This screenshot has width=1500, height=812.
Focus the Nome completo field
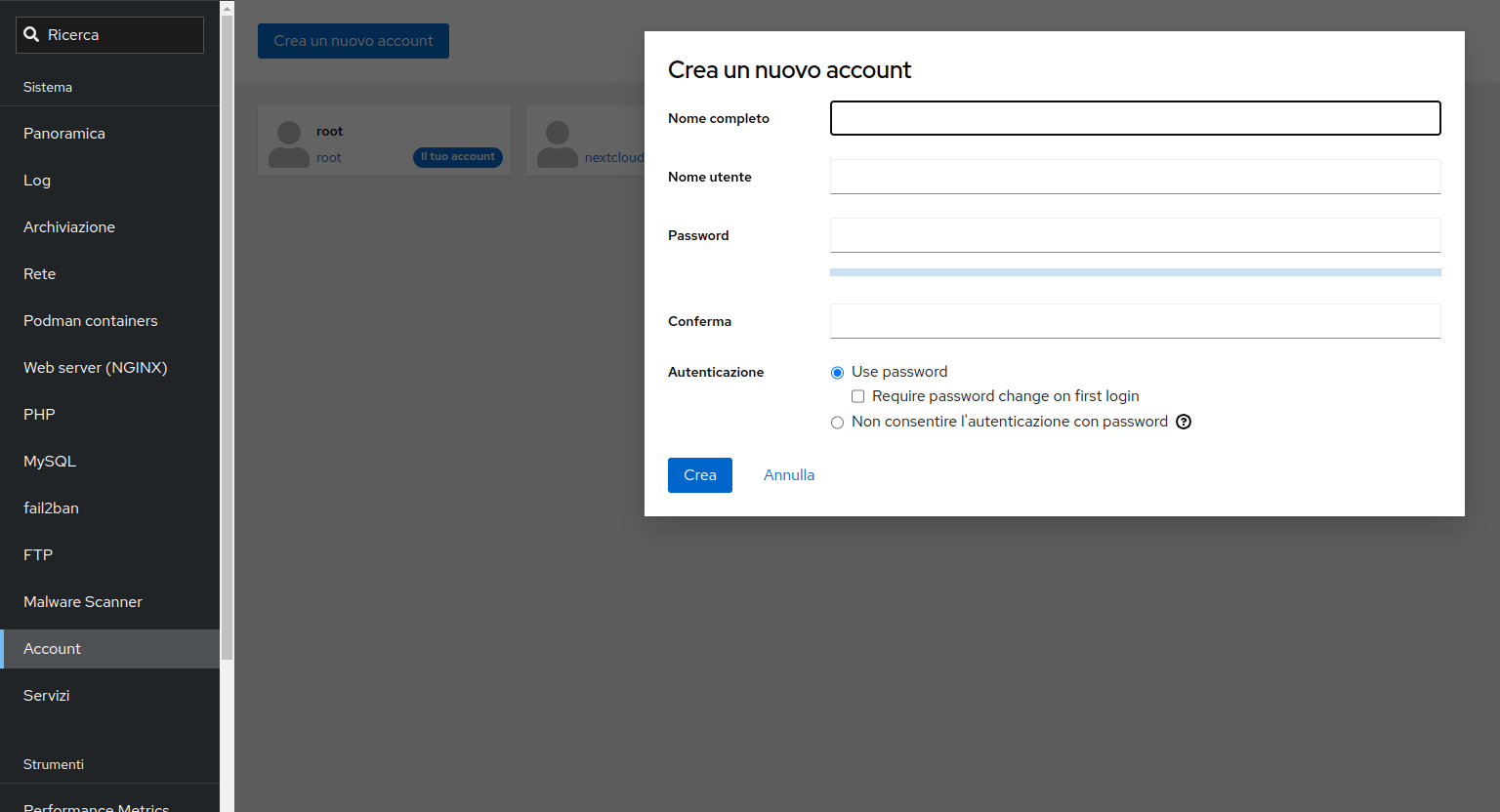point(1136,118)
